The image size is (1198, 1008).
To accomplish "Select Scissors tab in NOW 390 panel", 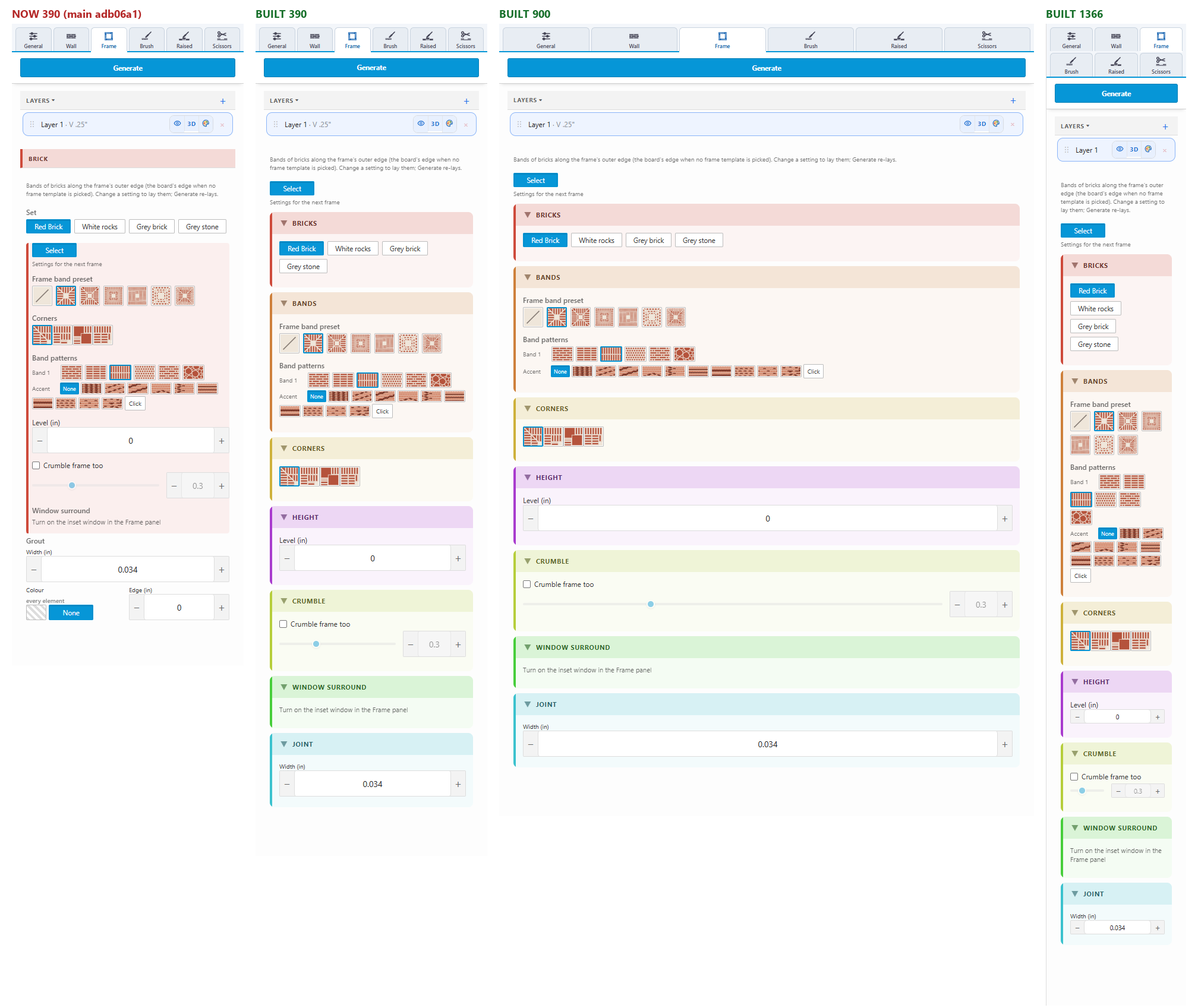I will click(x=222, y=40).
